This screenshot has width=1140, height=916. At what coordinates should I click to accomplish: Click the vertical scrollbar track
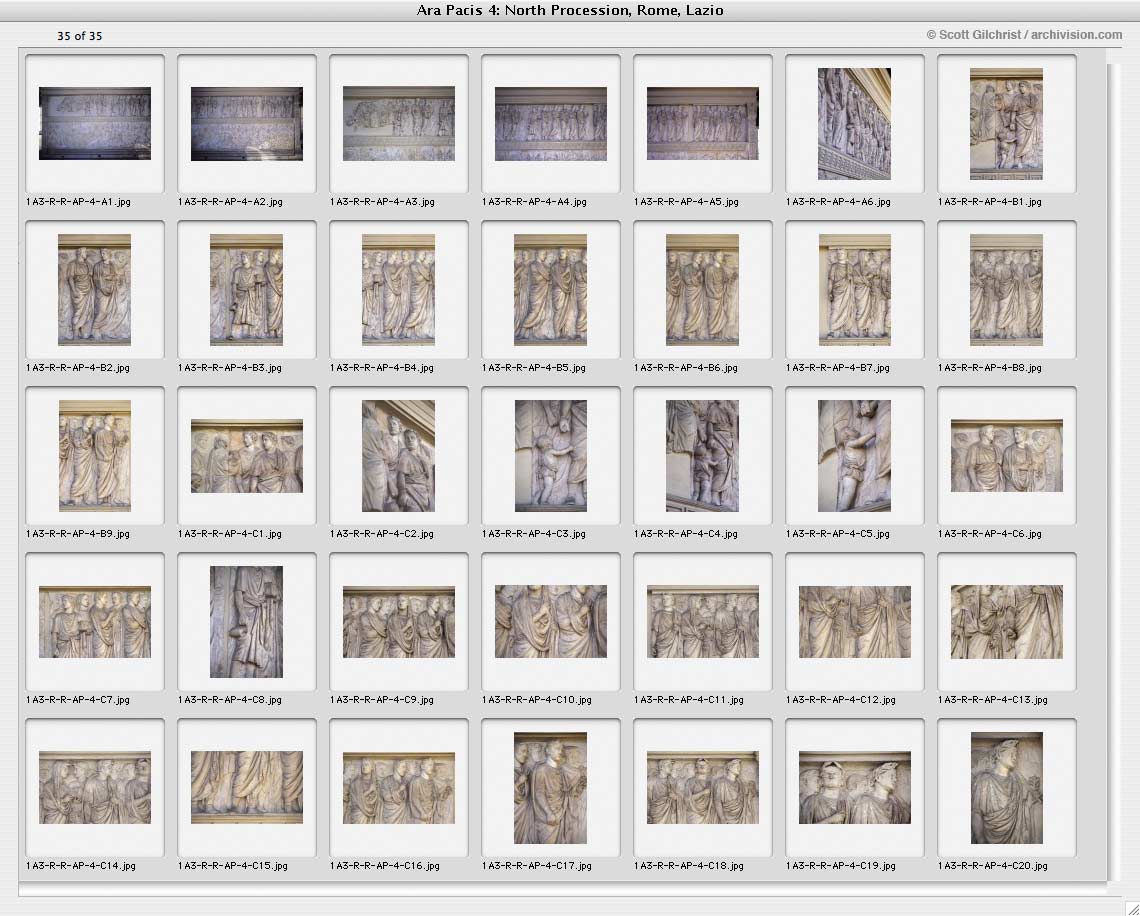(x=1113, y=473)
